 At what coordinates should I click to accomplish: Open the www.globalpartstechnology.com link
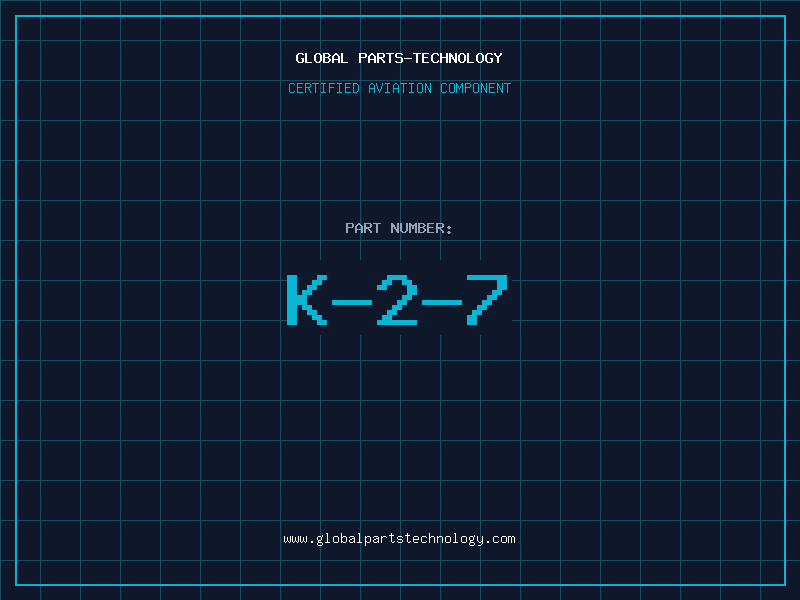pos(399,539)
